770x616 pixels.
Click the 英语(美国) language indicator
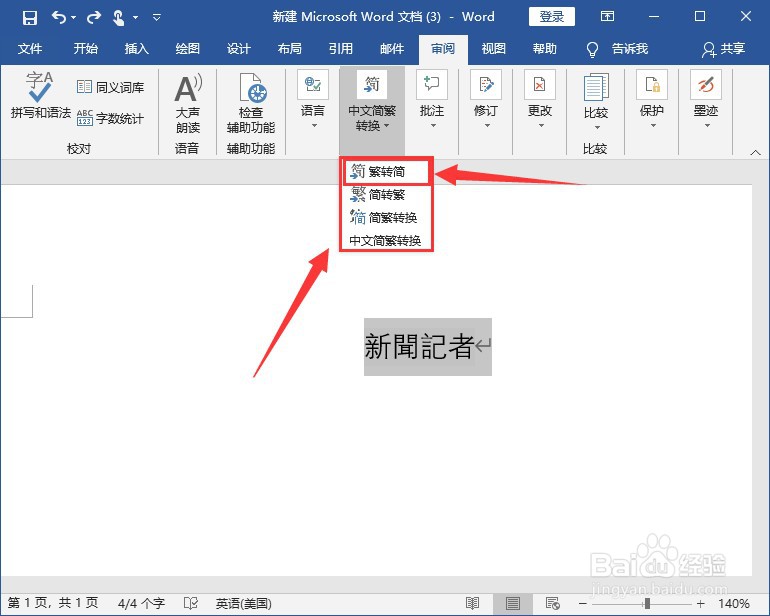pyautogui.click(x=244, y=603)
